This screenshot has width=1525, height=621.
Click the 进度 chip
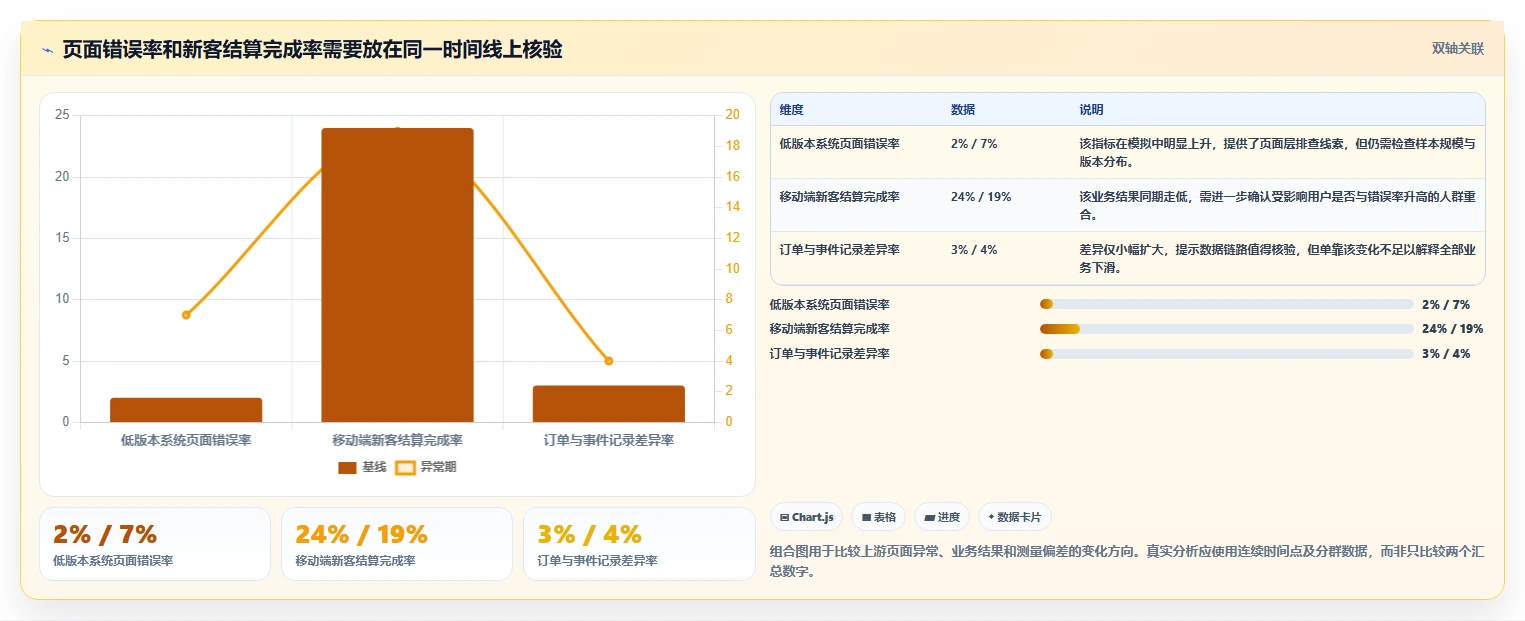(x=942, y=517)
